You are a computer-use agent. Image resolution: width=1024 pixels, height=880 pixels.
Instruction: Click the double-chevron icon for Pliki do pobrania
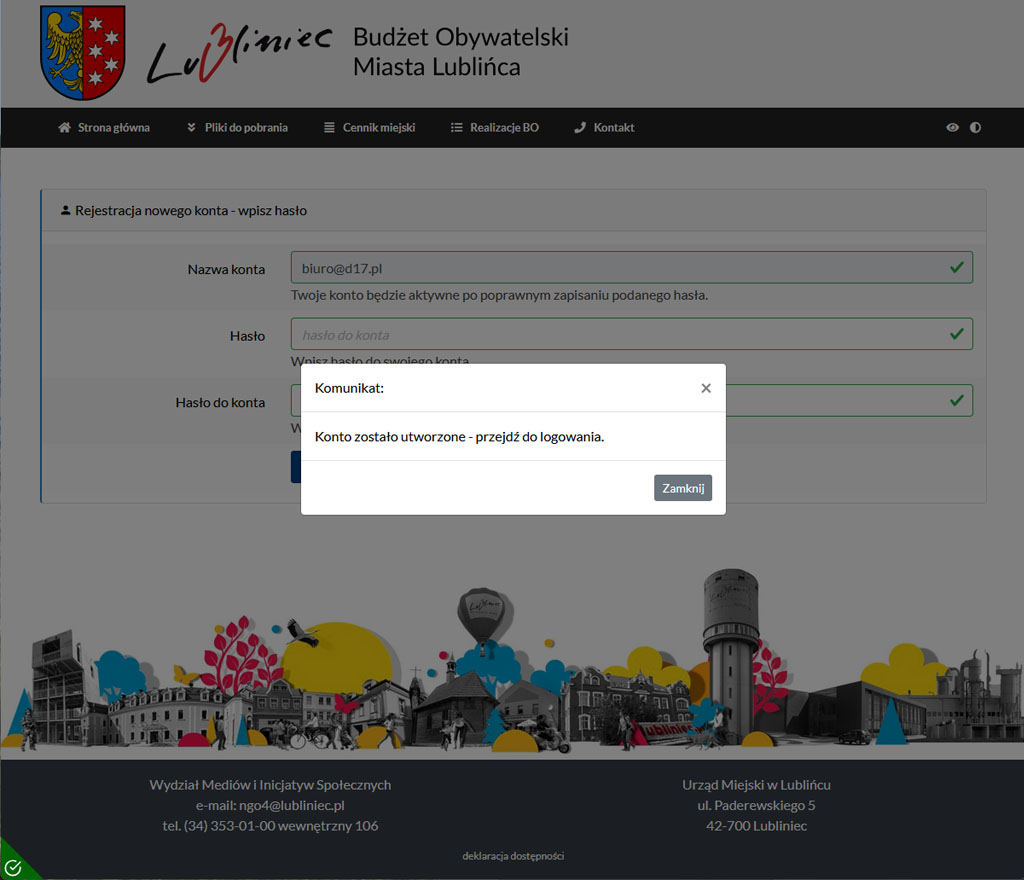click(192, 128)
